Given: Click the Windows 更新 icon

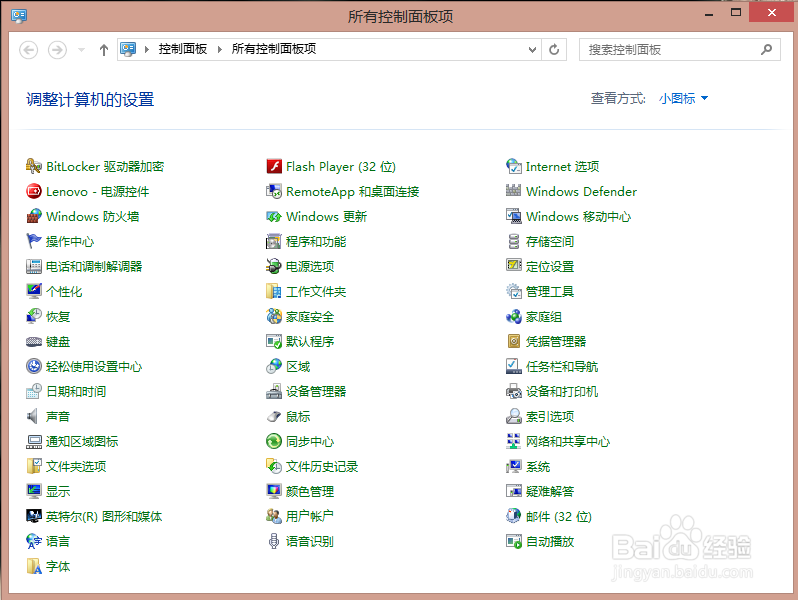Looking at the screenshot, I should 274,216.
